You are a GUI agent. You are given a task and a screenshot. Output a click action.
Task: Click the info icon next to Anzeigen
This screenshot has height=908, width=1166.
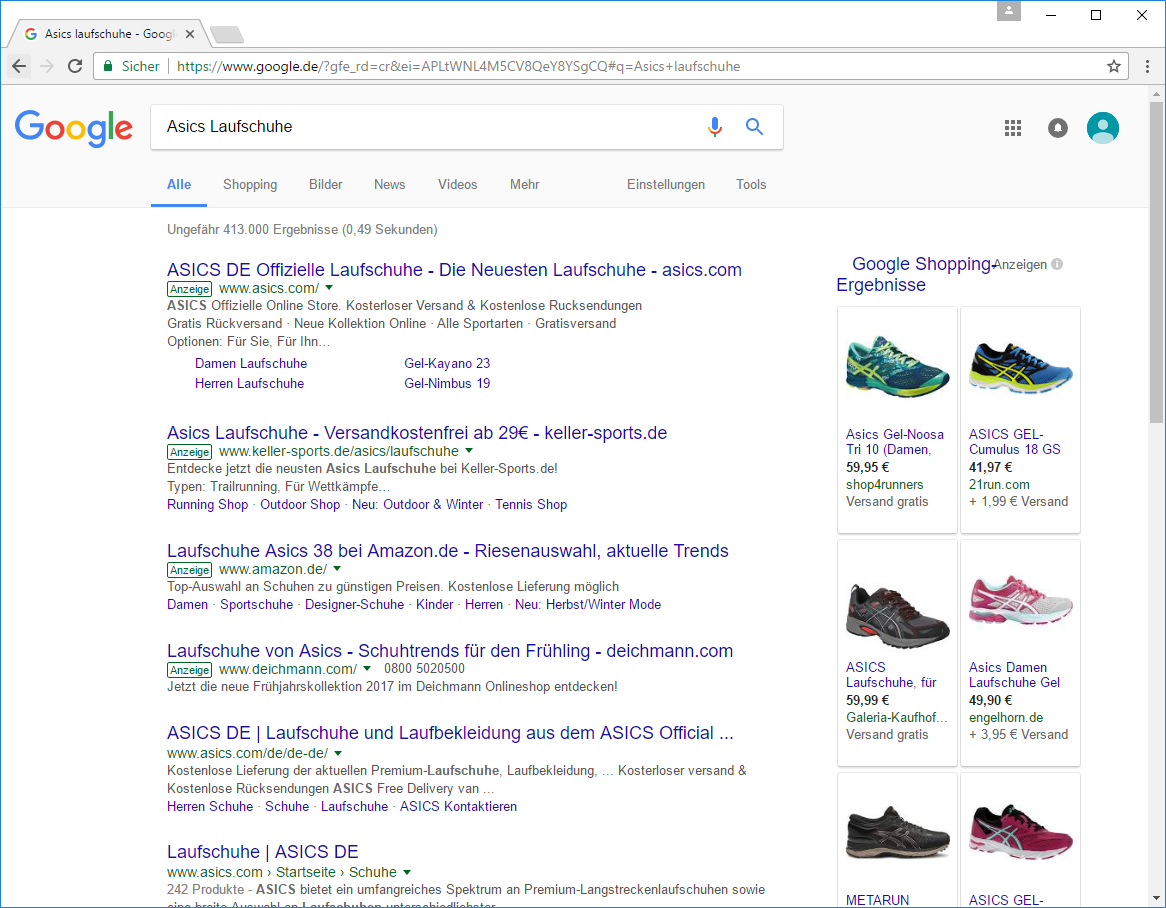1057,265
